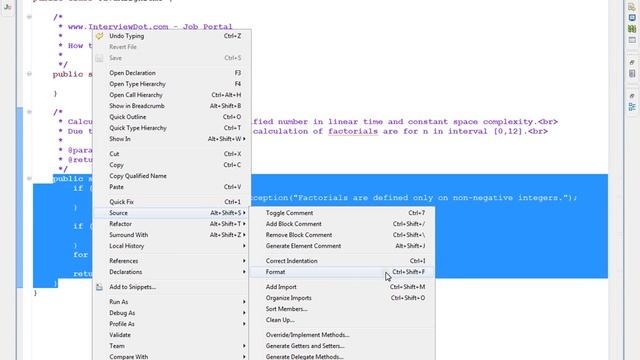
Task: Open the Outline view icon in right trim
Action: [632, 107]
